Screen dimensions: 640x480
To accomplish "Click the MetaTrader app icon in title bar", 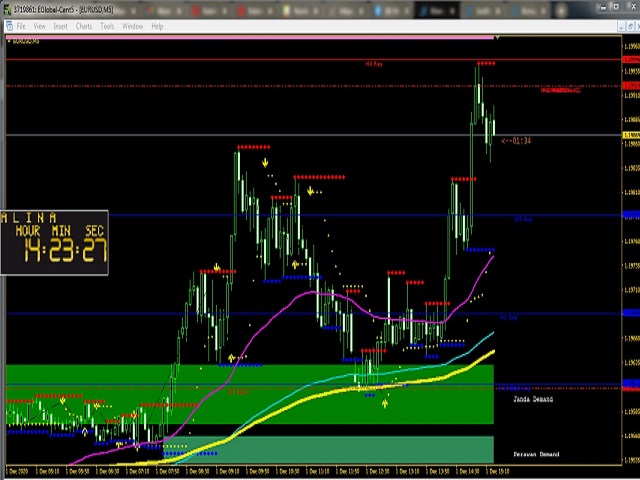I will [7, 9].
